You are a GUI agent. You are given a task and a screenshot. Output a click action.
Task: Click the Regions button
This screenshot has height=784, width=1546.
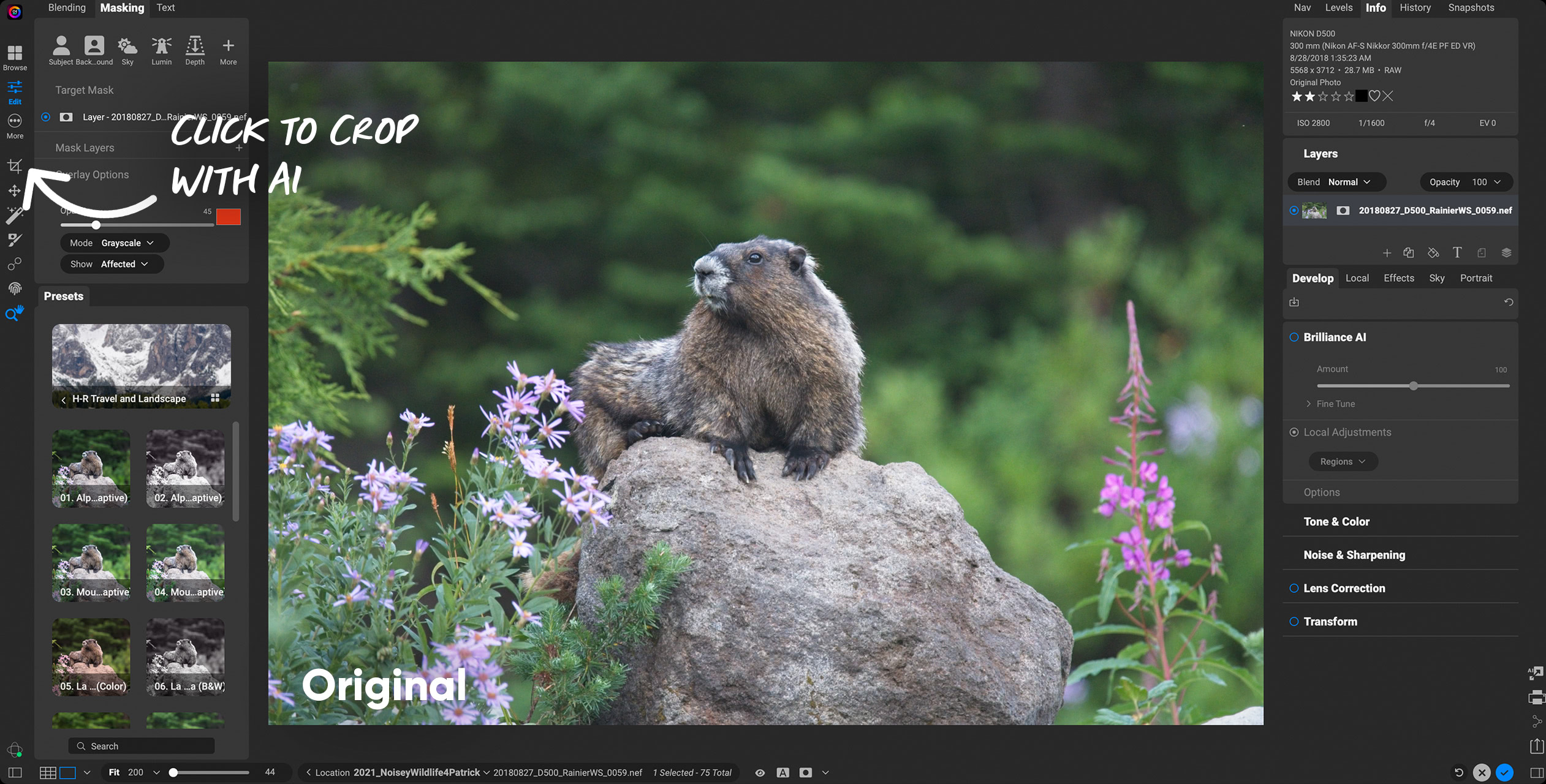(x=1343, y=461)
